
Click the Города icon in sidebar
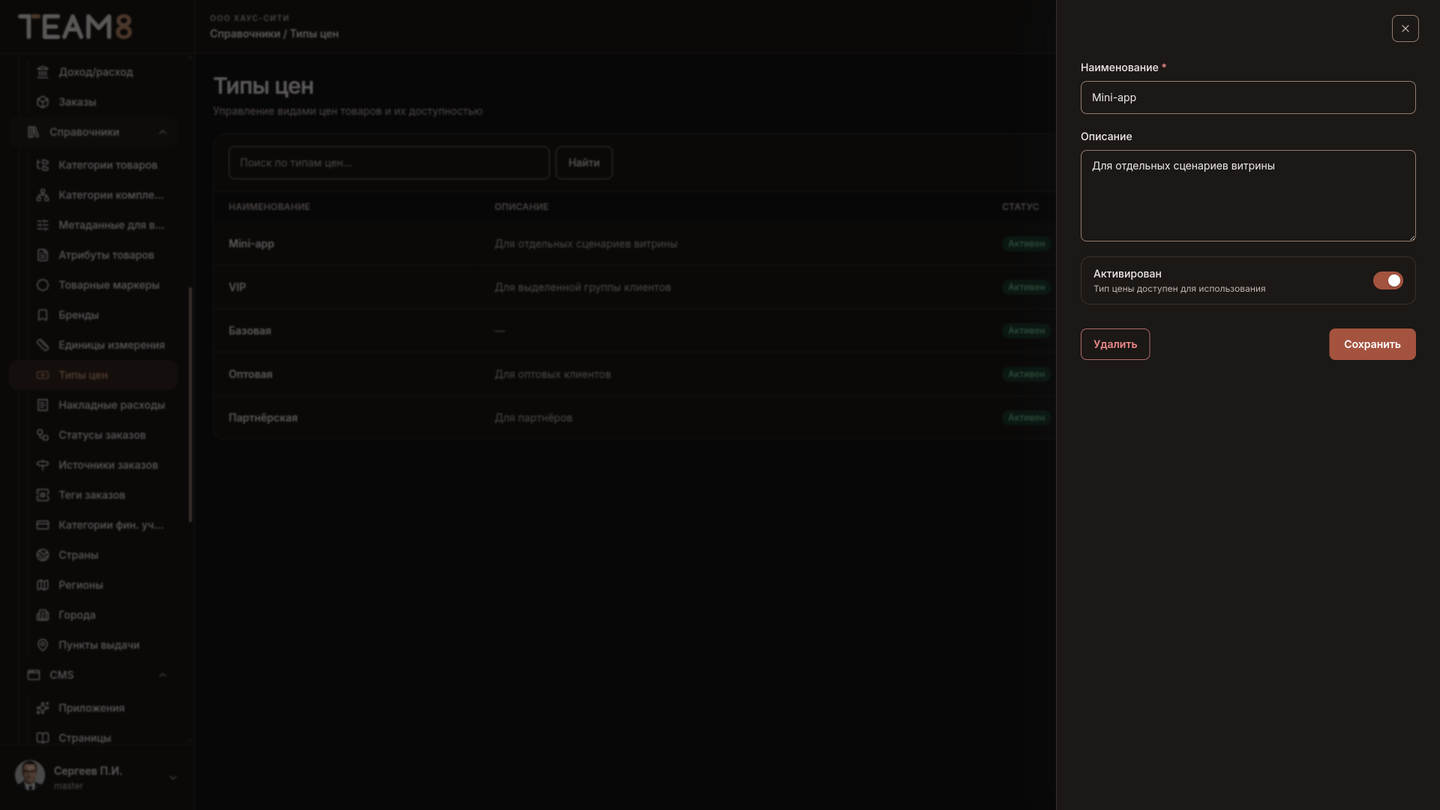click(42, 615)
